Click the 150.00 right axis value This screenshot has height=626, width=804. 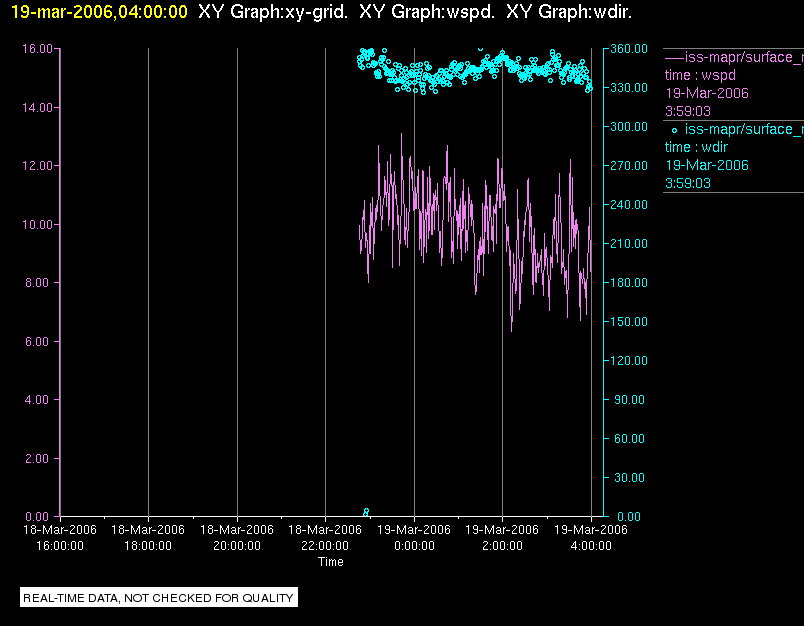click(x=629, y=321)
